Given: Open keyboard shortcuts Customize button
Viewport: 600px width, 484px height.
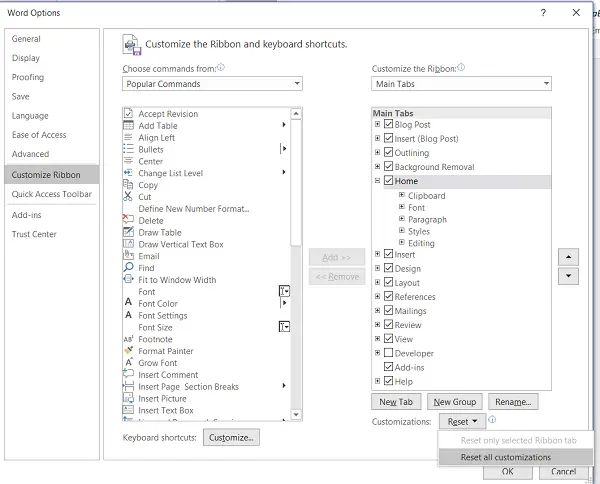Looking at the screenshot, I should pos(231,437).
